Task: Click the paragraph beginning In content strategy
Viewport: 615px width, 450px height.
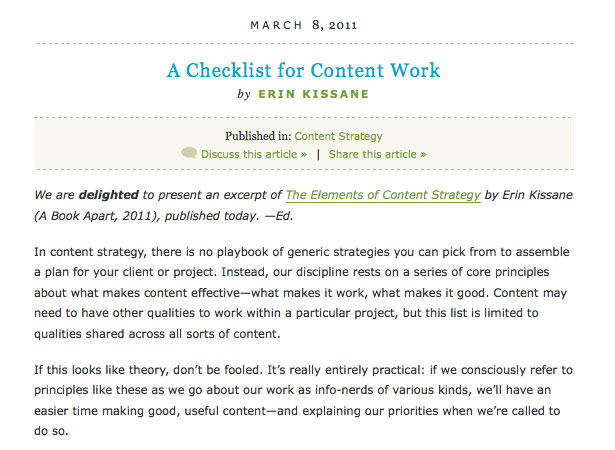Action: coord(302,293)
